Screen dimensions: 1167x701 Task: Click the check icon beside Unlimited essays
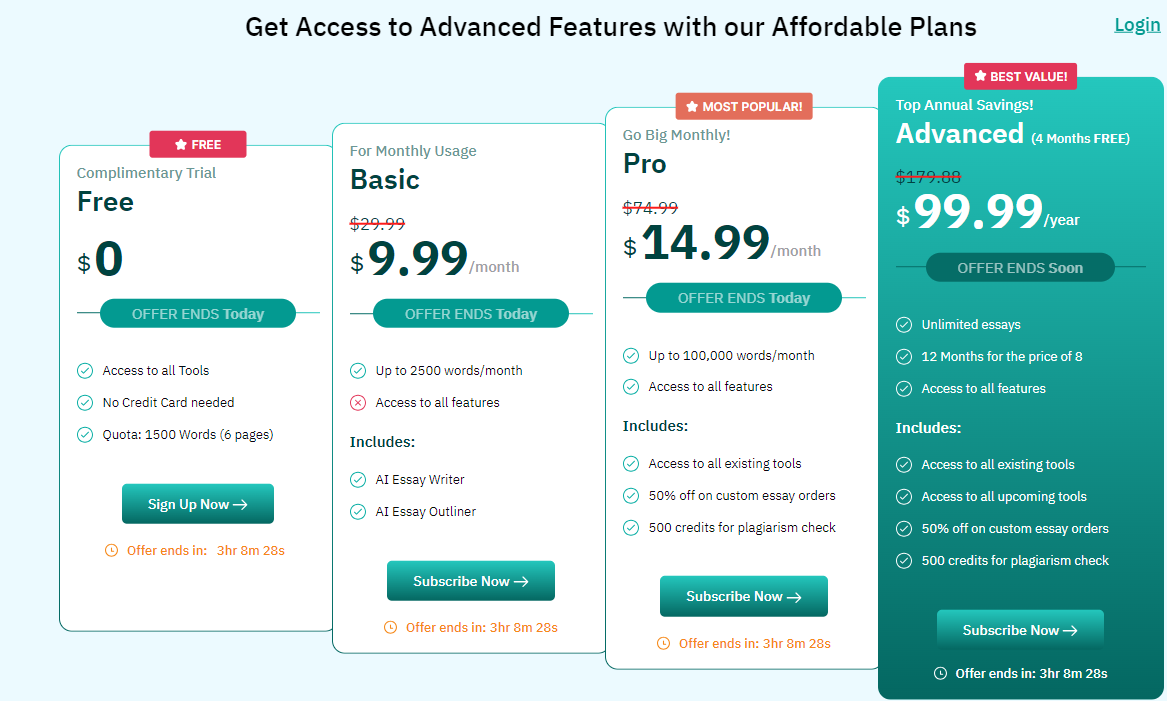point(904,324)
